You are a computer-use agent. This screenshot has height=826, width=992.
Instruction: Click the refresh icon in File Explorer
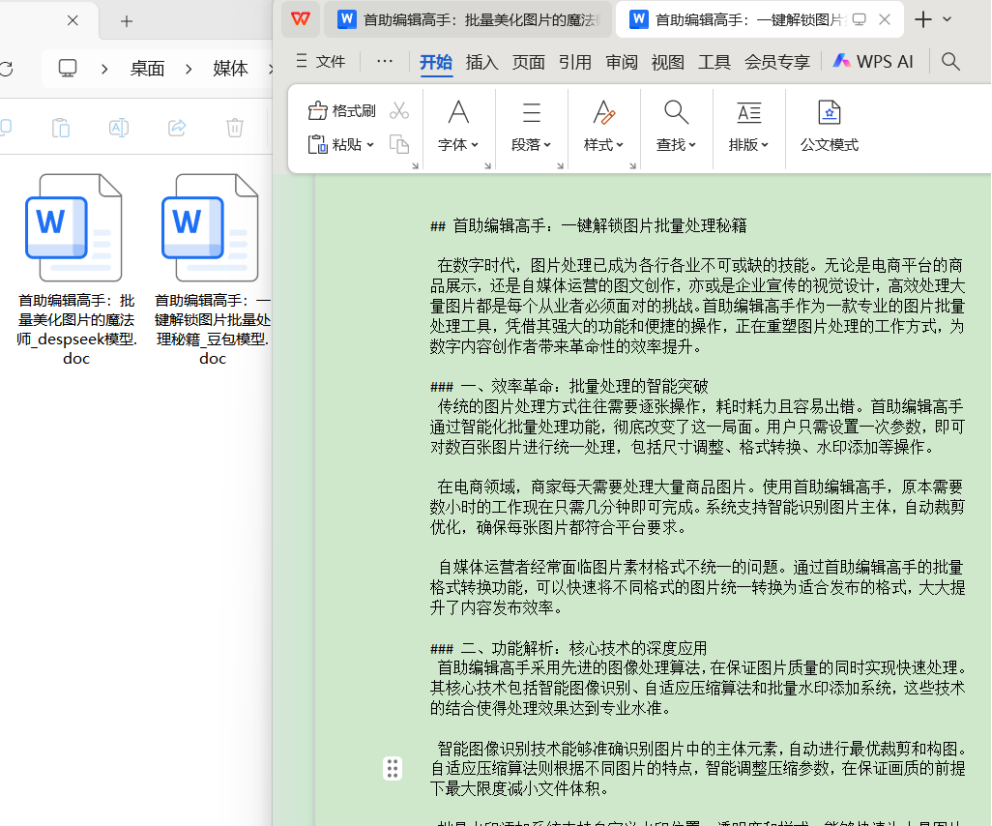(6, 68)
